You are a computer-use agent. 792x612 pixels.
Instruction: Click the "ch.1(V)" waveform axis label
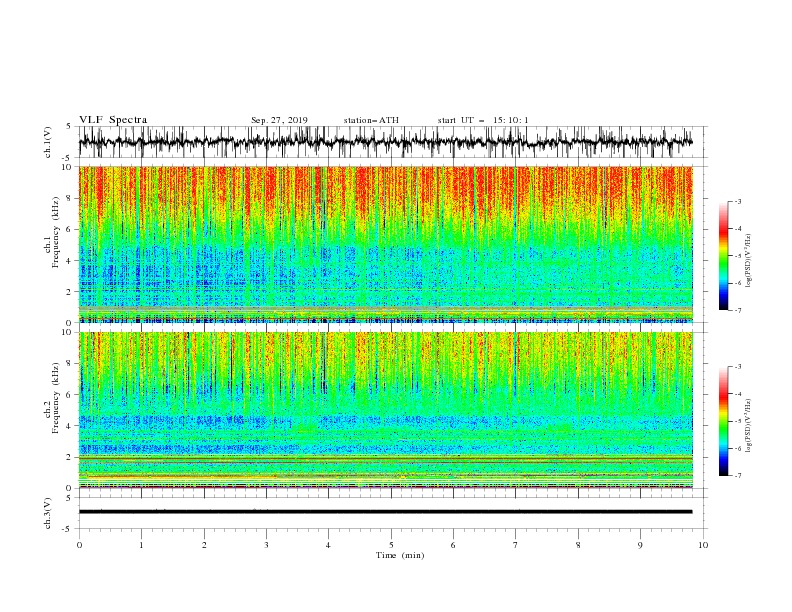pyautogui.click(x=48, y=142)
